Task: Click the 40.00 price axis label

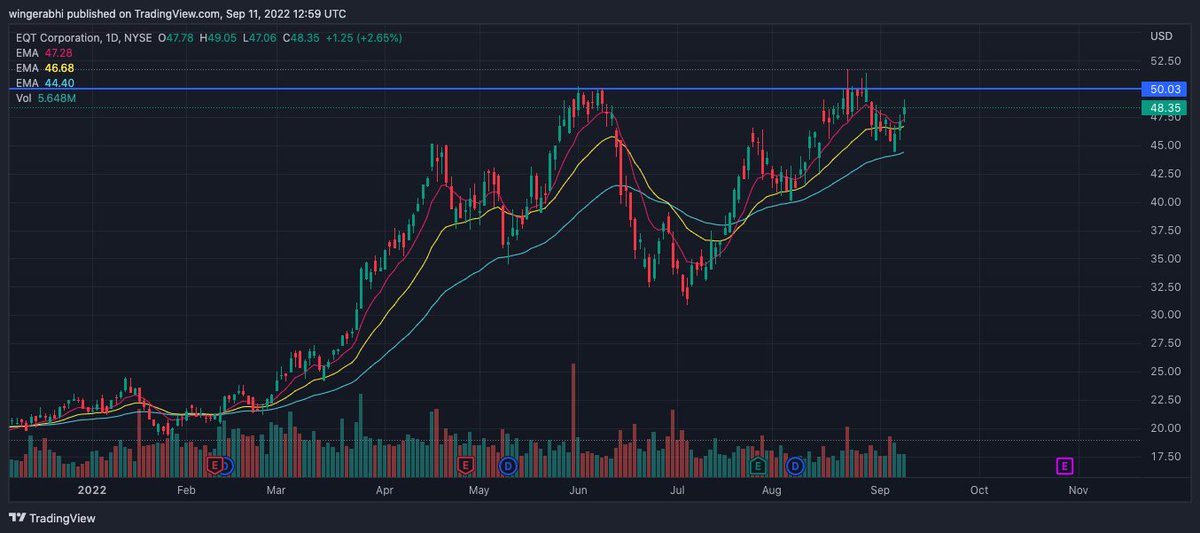Action: (x=1164, y=202)
